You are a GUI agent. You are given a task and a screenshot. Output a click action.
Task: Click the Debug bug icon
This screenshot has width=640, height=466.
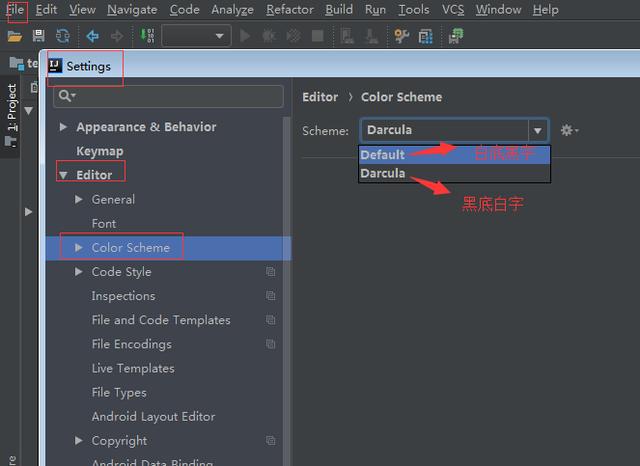[x=269, y=36]
